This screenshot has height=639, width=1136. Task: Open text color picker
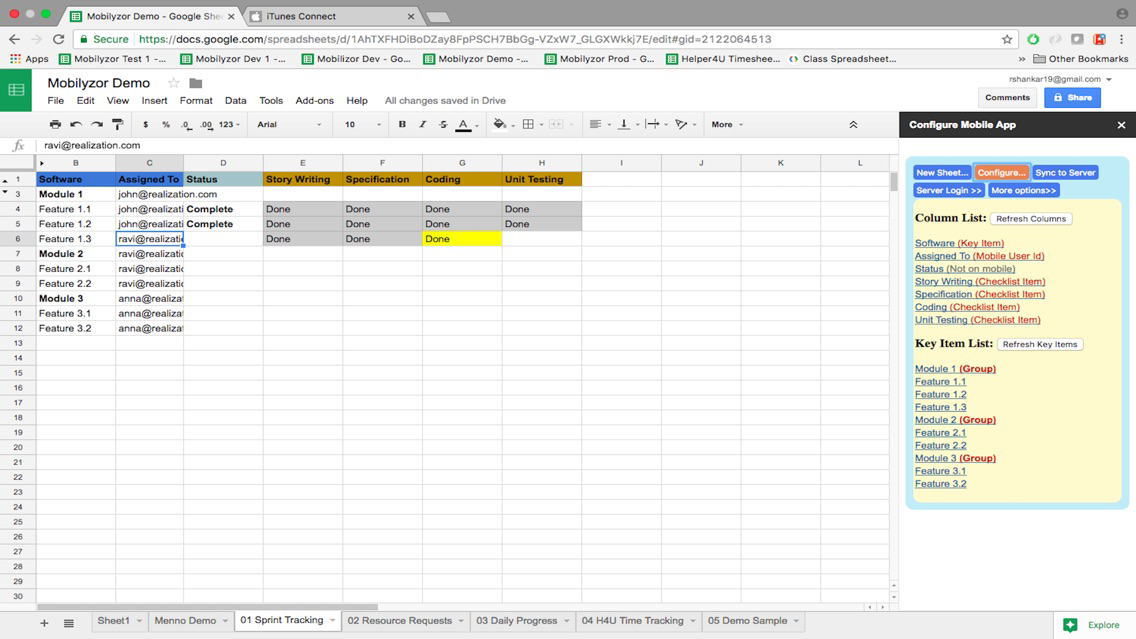click(x=464, y=125)
